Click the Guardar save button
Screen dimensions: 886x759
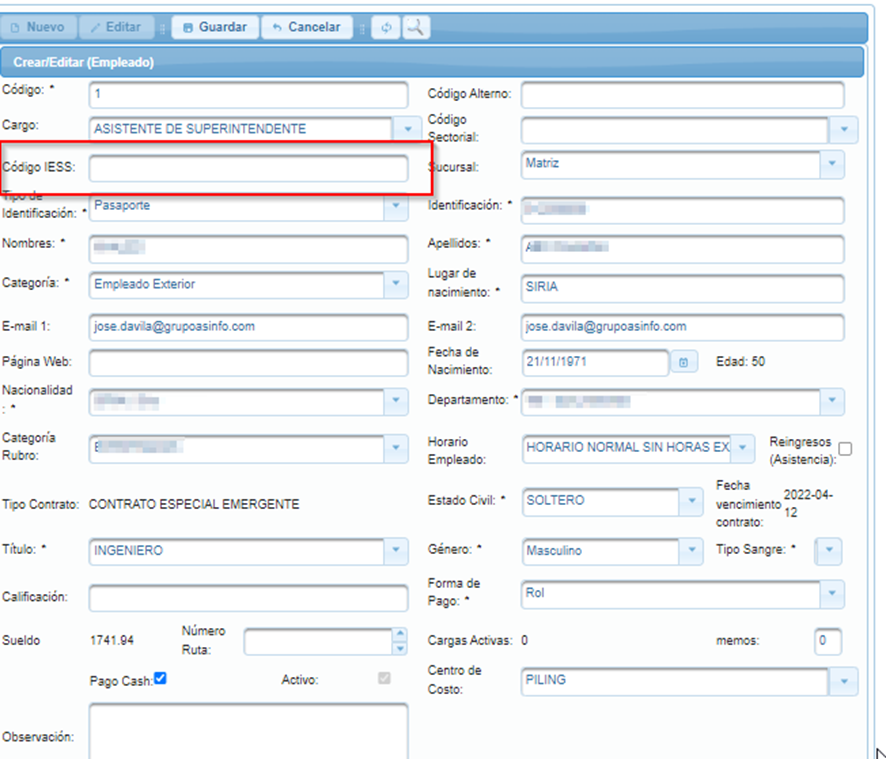[215, 27]
